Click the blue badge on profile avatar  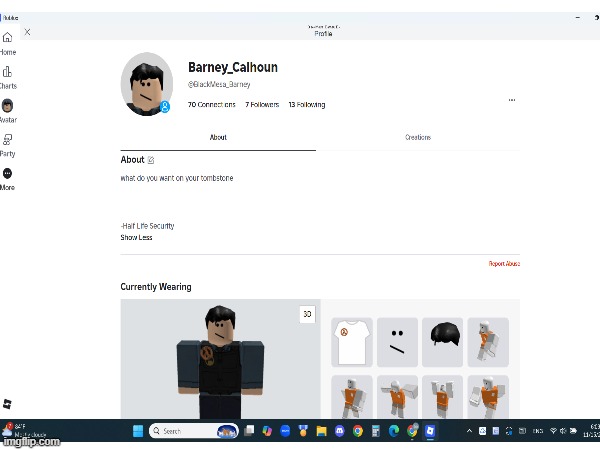165,105
